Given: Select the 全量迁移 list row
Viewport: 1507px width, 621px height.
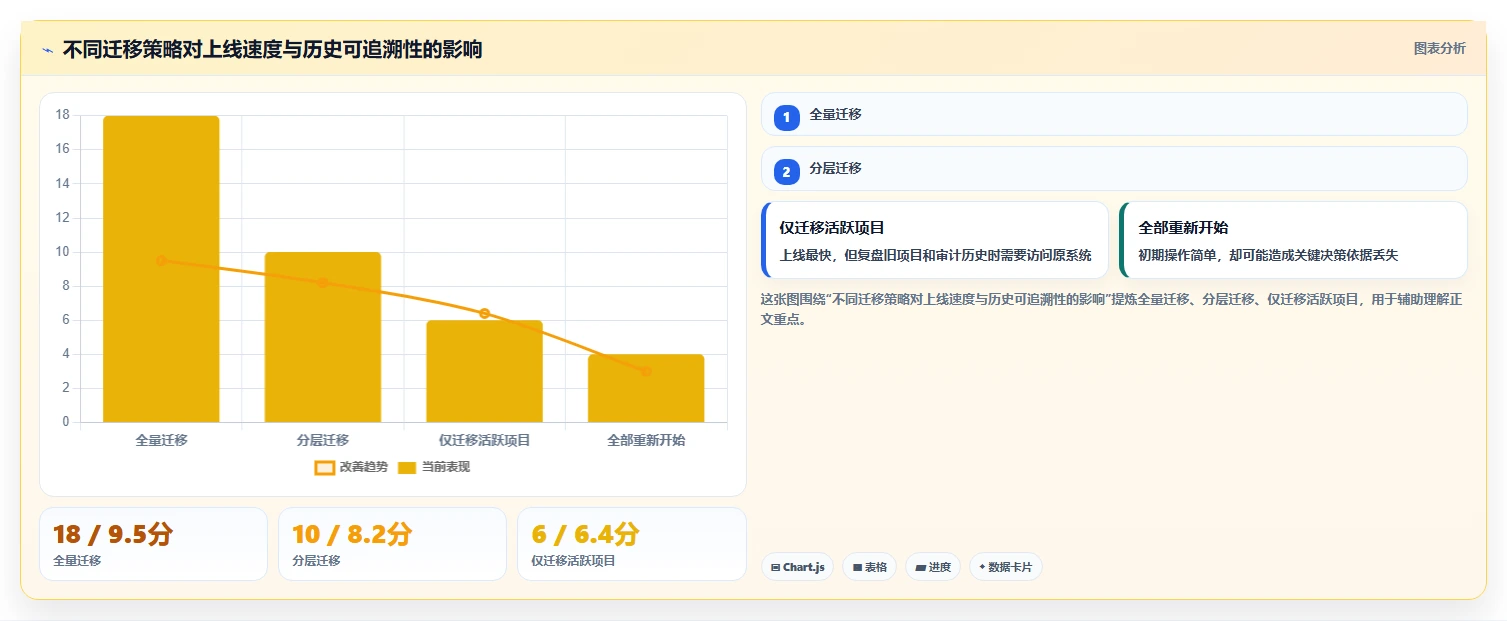Looking at the screenshot, I should (x=1114, y=114).
